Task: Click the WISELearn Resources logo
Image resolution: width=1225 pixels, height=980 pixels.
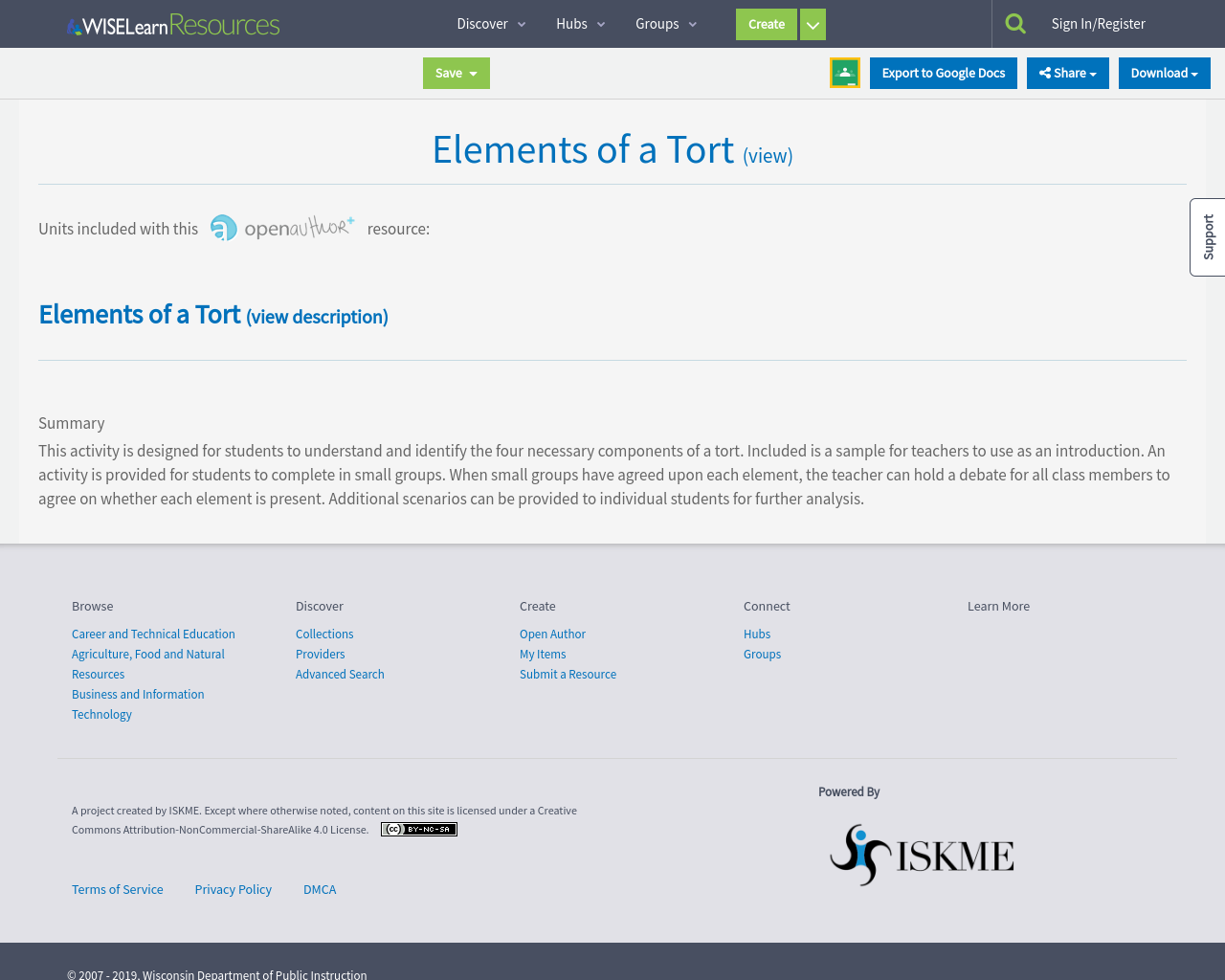Action: click(x=172, y=23)
